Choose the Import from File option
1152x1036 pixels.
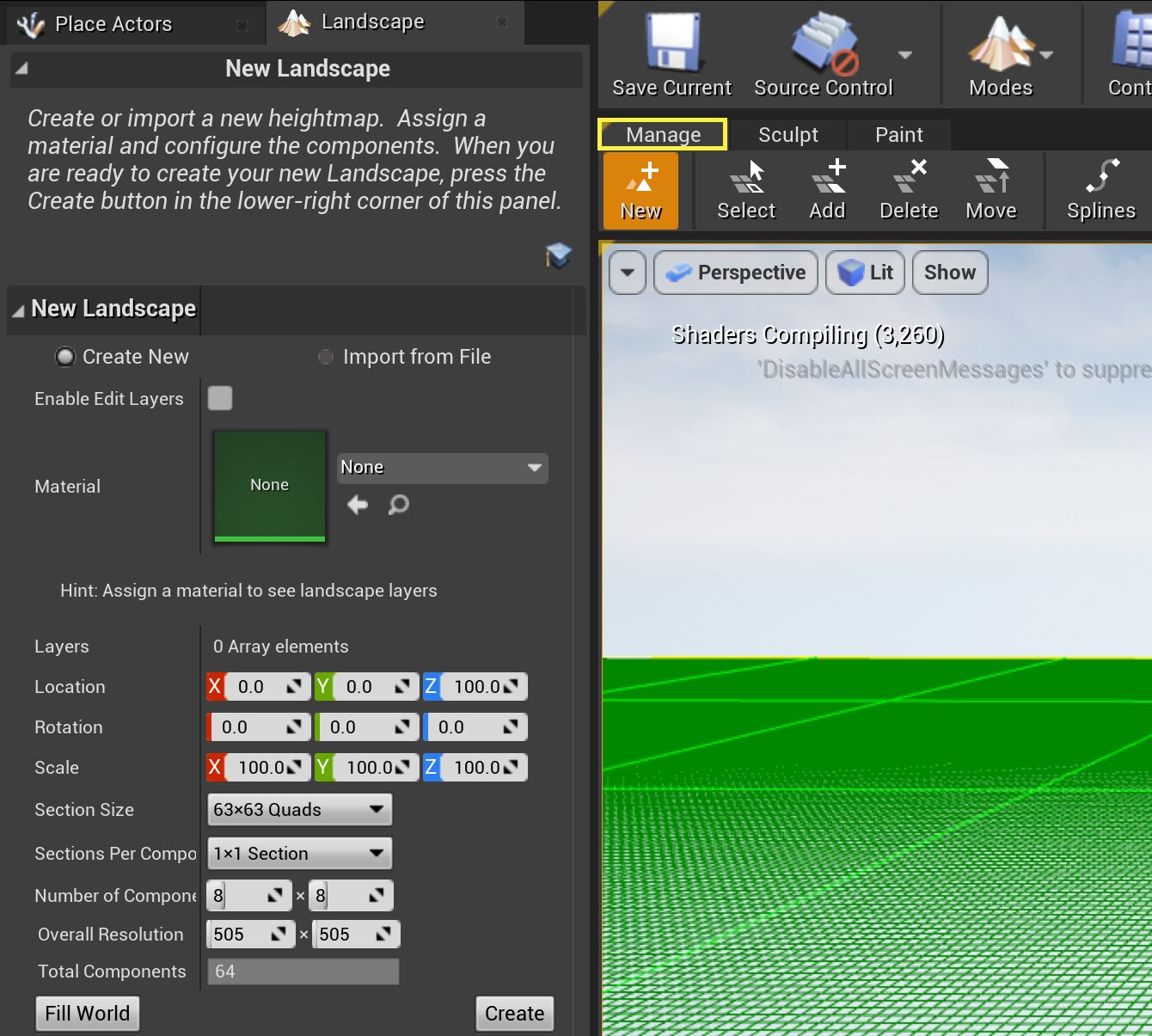click(326, 357)
